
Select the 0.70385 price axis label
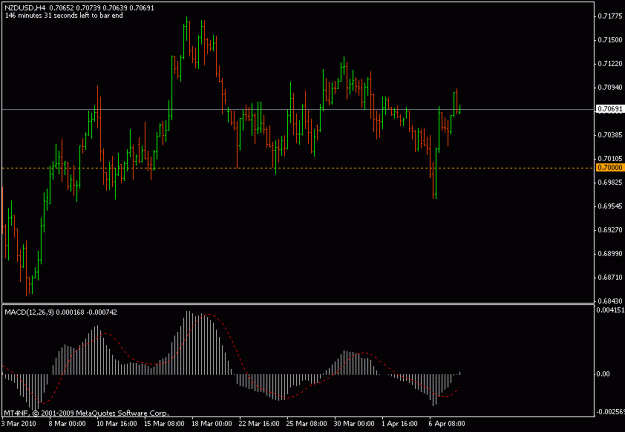pyautogui.click(x=610, y=135)
